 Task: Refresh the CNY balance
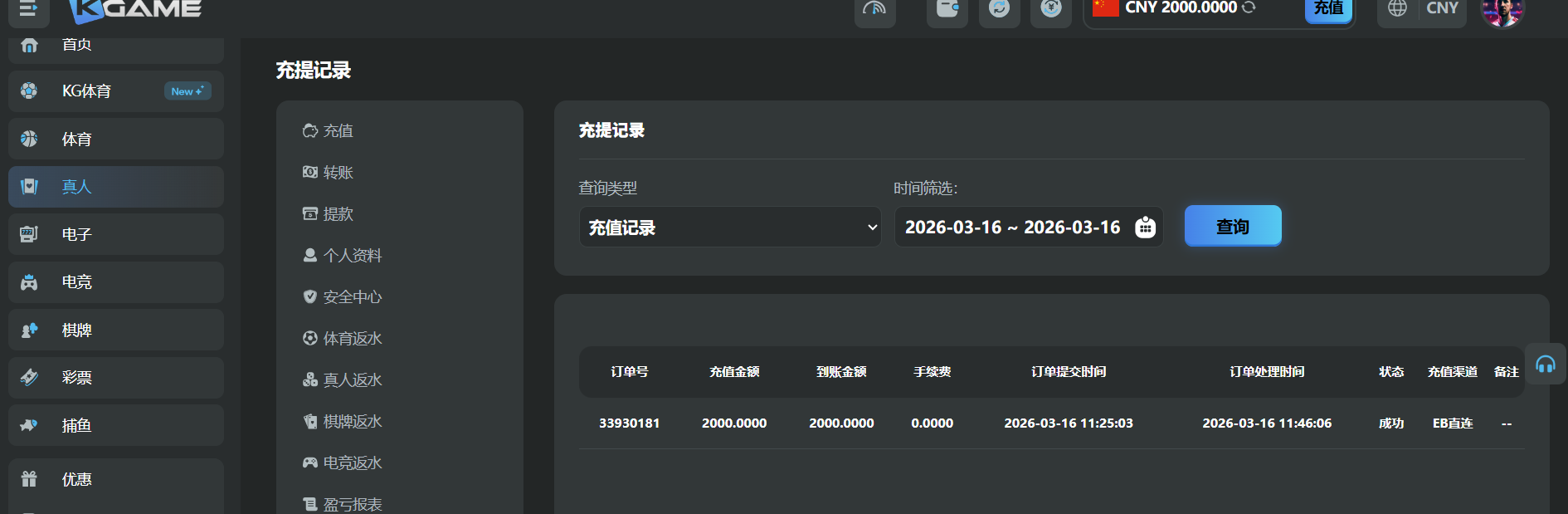[x=1249, y=7]
